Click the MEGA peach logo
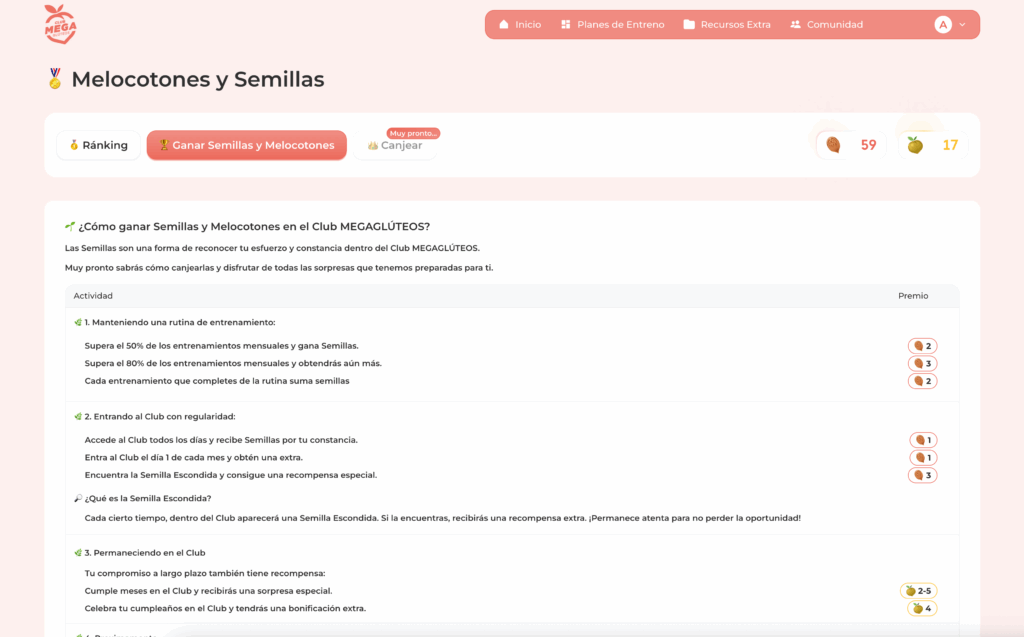 [x=60, y=24]
